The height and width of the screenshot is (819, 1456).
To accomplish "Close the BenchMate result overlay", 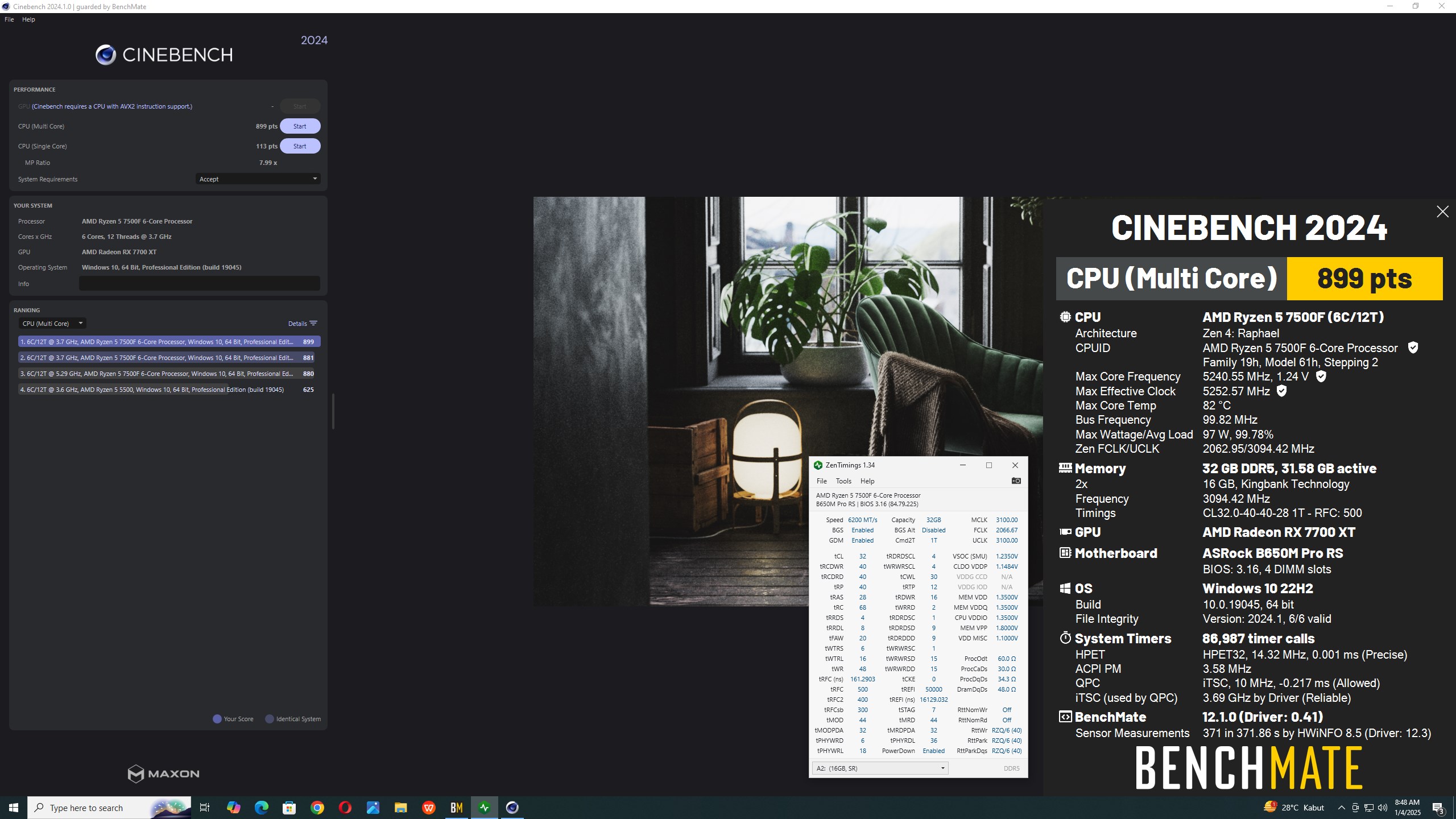I will point(1442,212).
